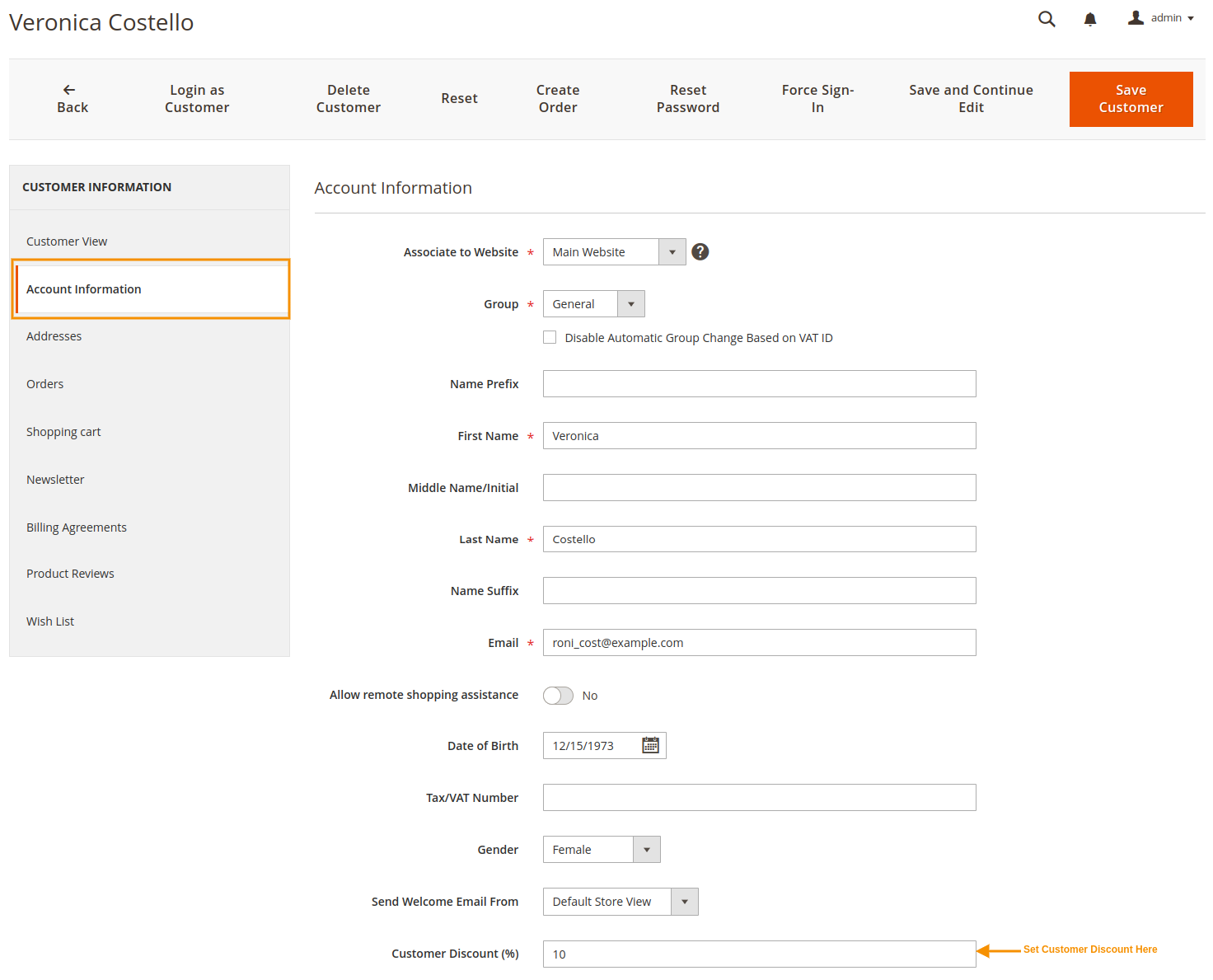Check Disable Automatic Group Change Based on VAT ID
The height and width of the screenshot is (980, 1213).
(x=550, y=337)
